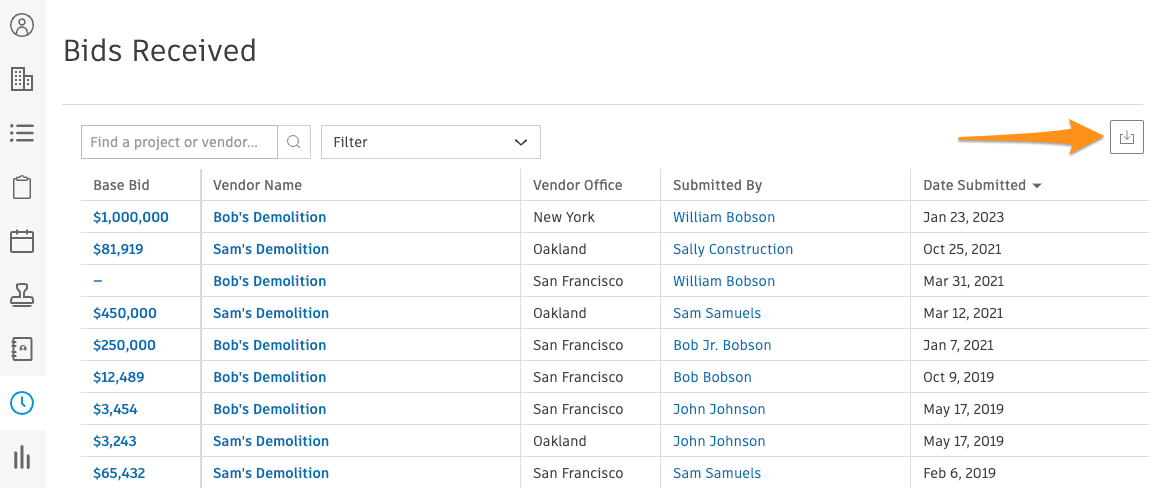
Task: Click the user profile icon in sidebar
Action: (x=22, y=25)
